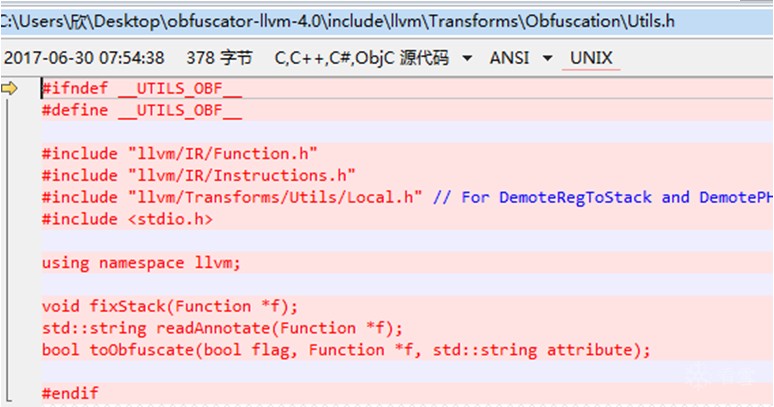Click the ANSI encoding label
The image size is (774, 407).
(x=509, y=58)
